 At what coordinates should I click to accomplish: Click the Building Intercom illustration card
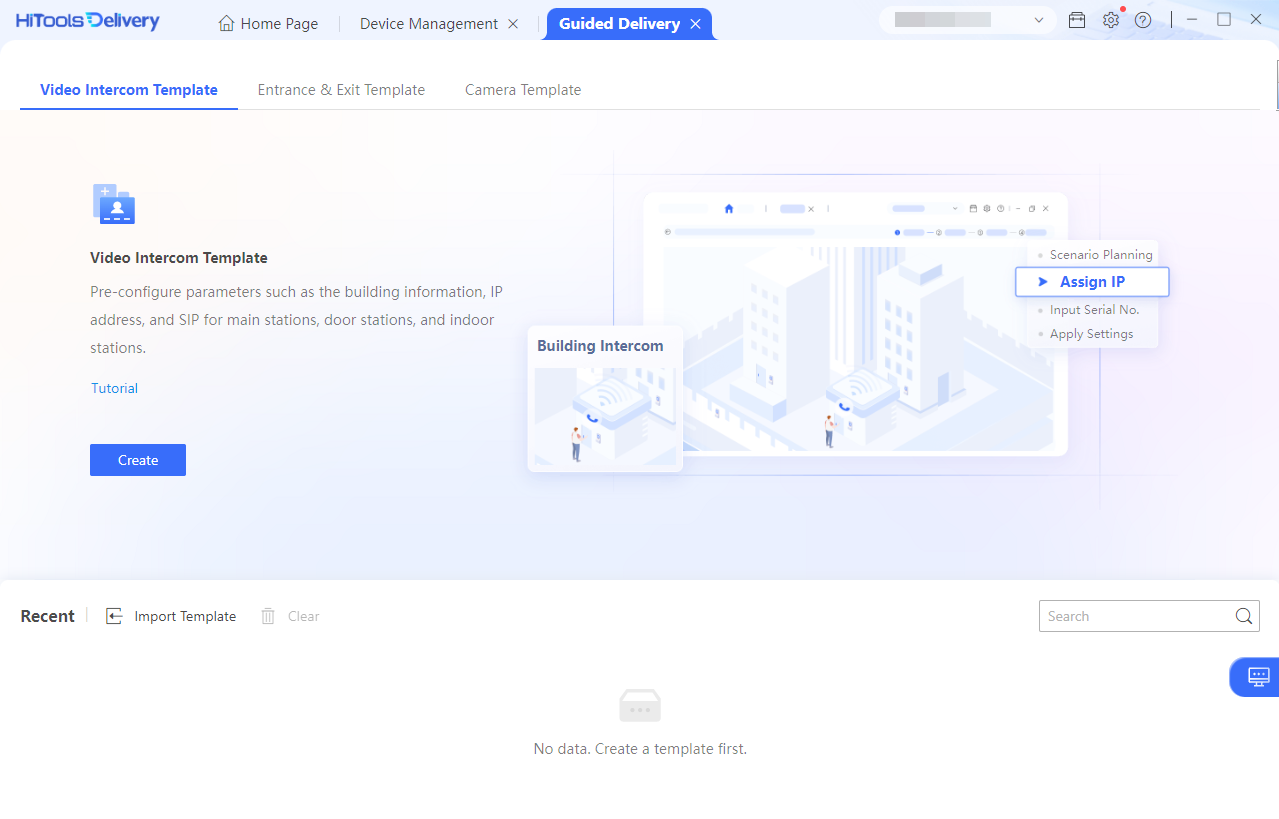click(x=605, y=399)
